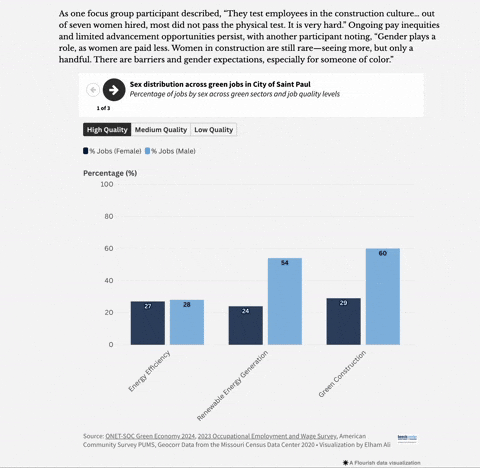This screenshot has height=468, width=480.
Task: Select the Energy Efficiency male bar 28
Action: 187,322
